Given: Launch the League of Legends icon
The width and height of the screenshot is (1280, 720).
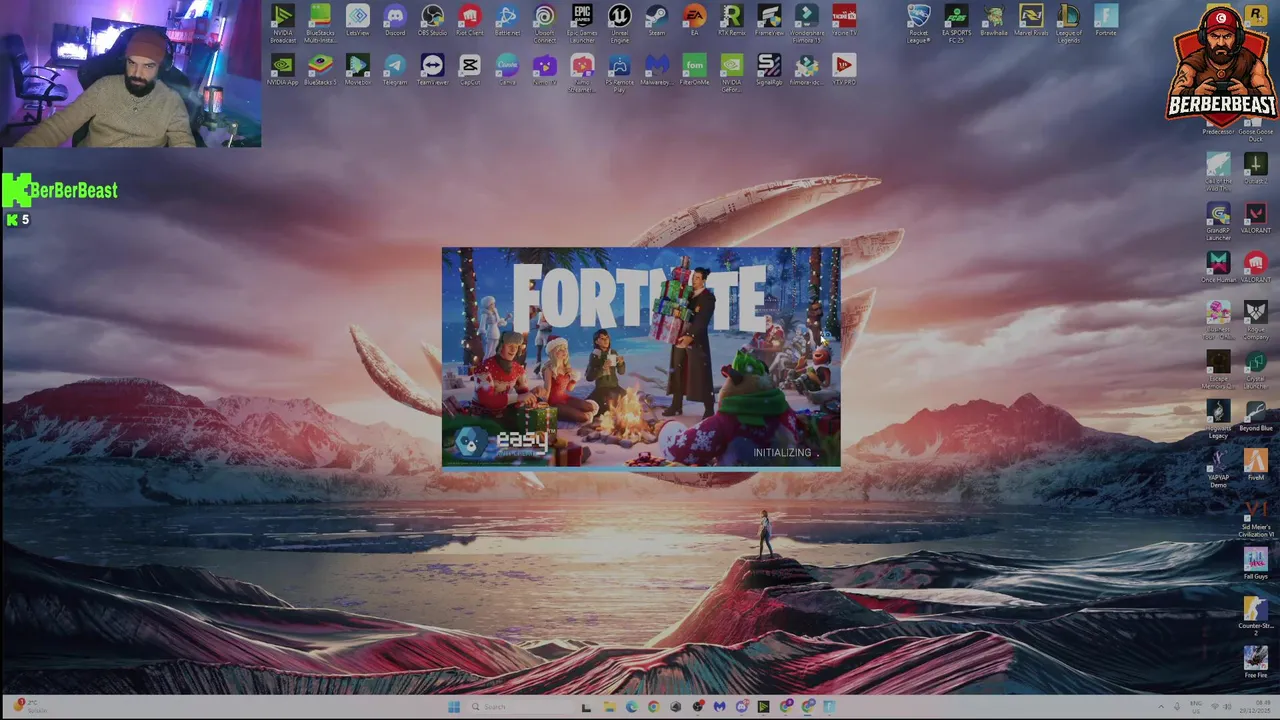Looking at the screenshot, I should point(1069,24).
